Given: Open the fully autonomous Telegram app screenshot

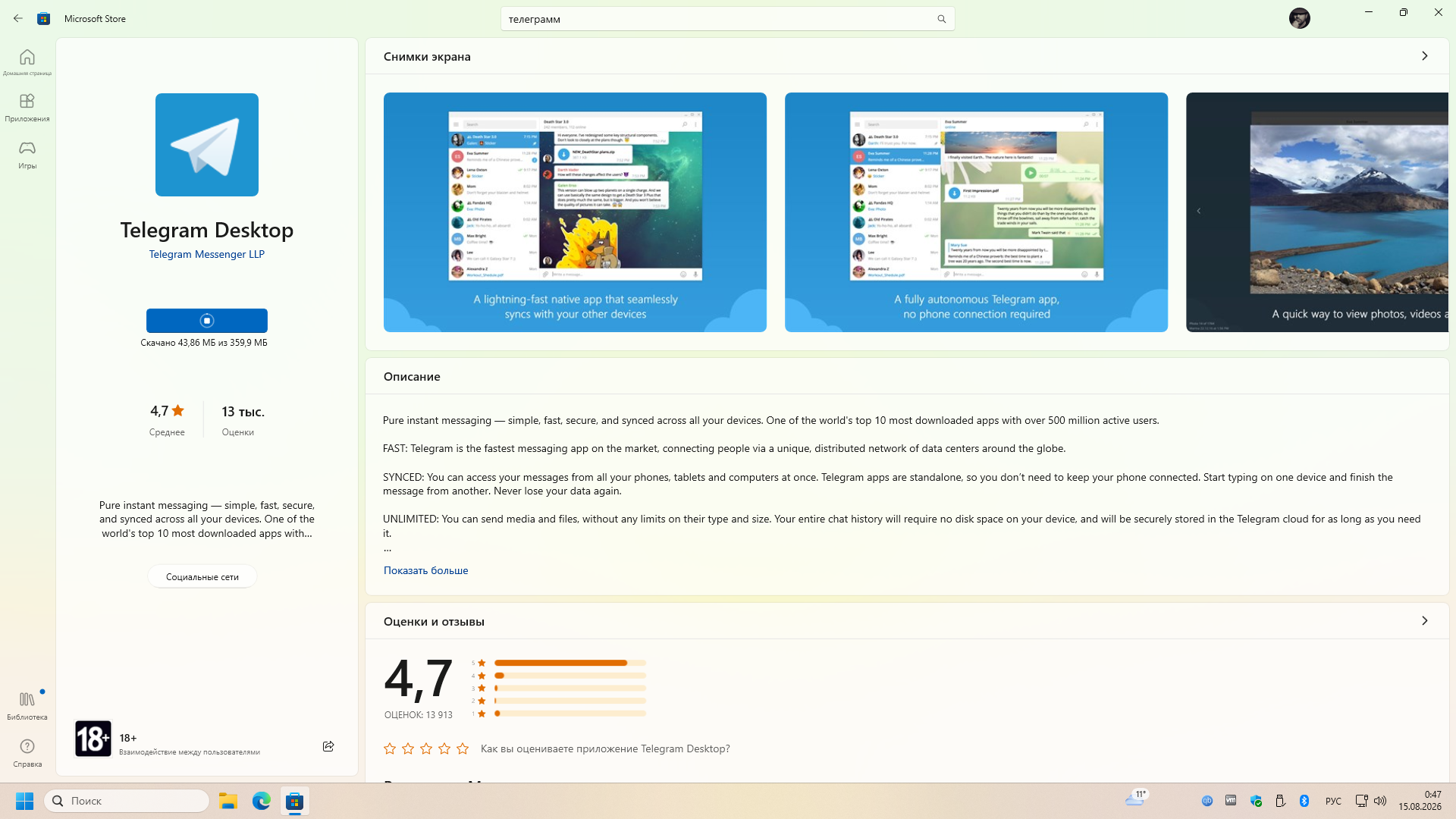Looking at the screenshot, I should click(976, 212).
